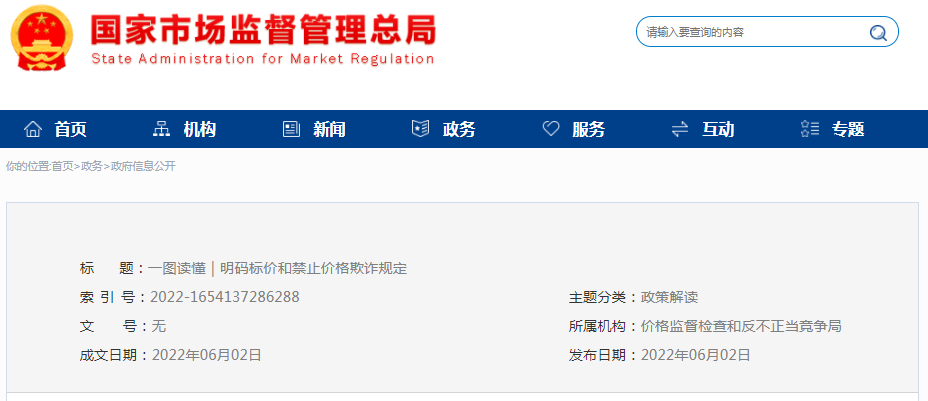Select the 发布日期 value 2022年06月02日

696,355
